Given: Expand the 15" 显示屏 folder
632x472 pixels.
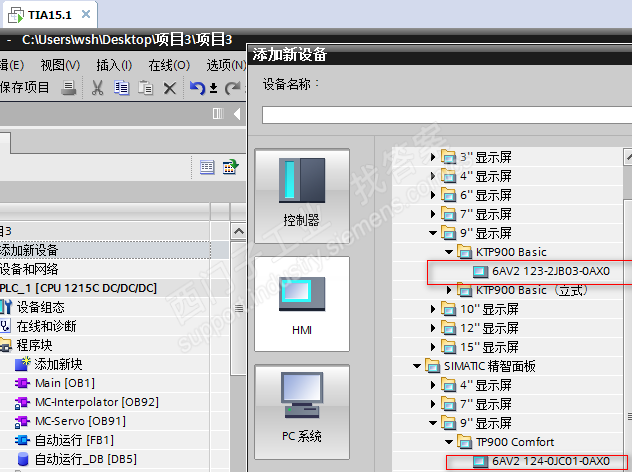Looking at the screenshot, I should tap(433, 347).
